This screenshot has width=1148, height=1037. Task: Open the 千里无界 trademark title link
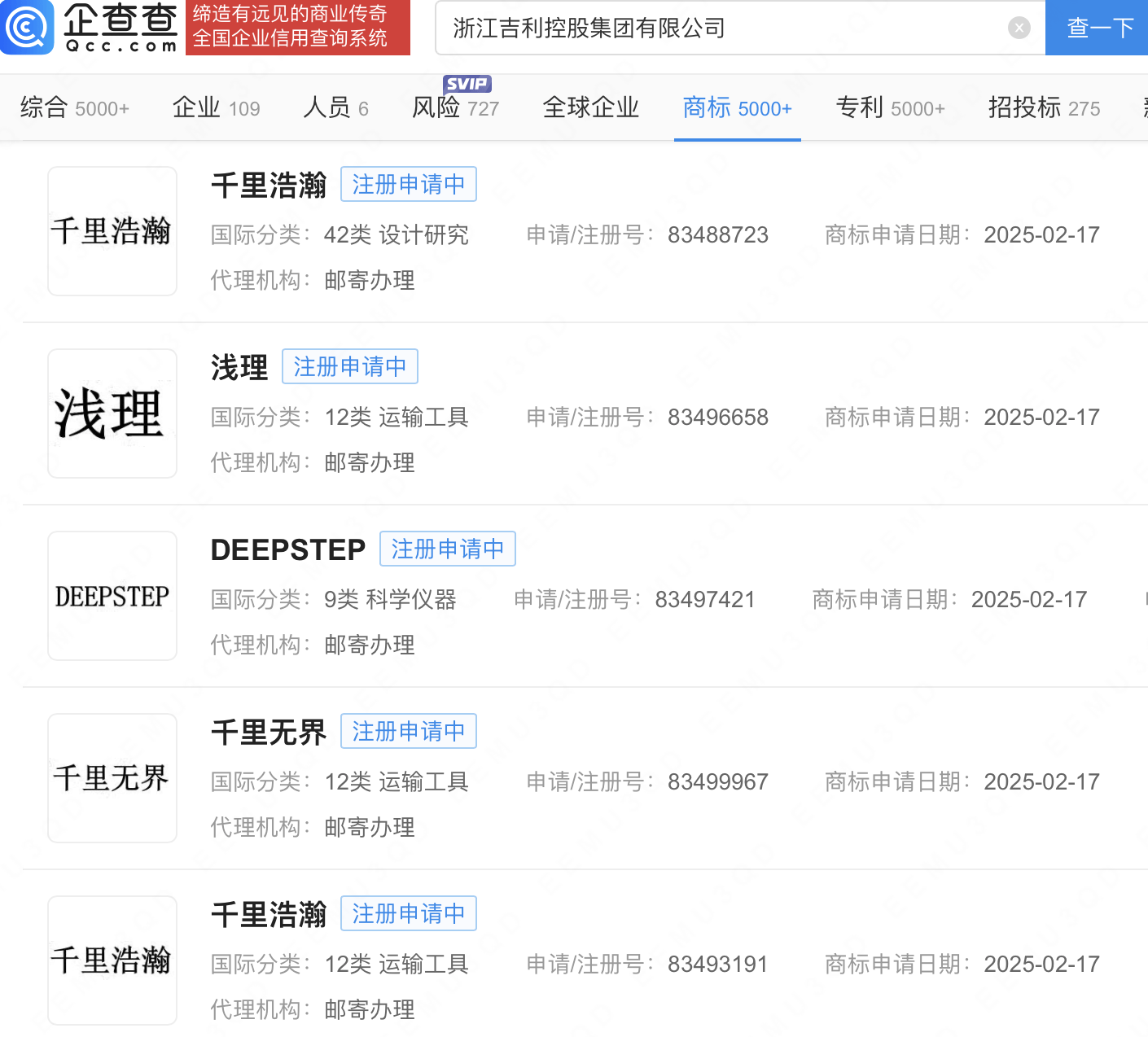click(269, 732)
